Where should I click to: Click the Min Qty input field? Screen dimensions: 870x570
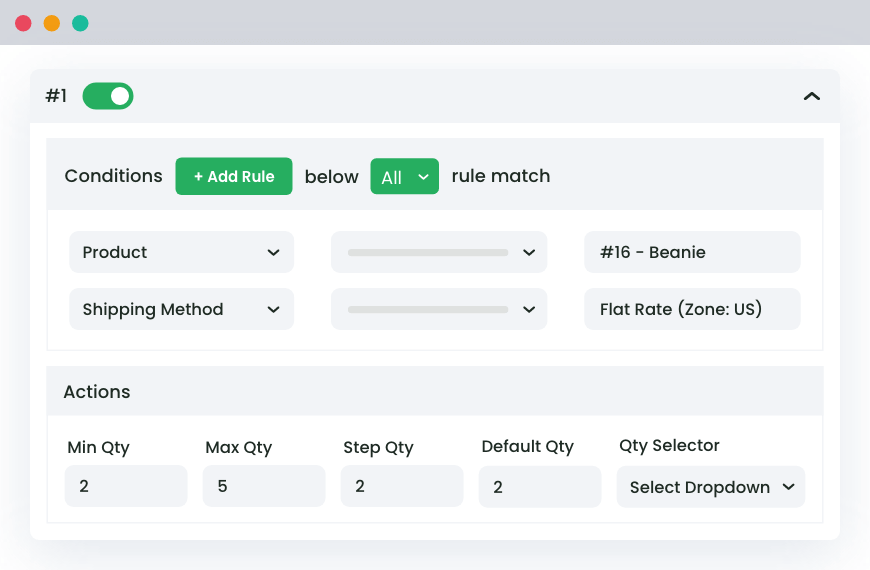coord(126,486)
